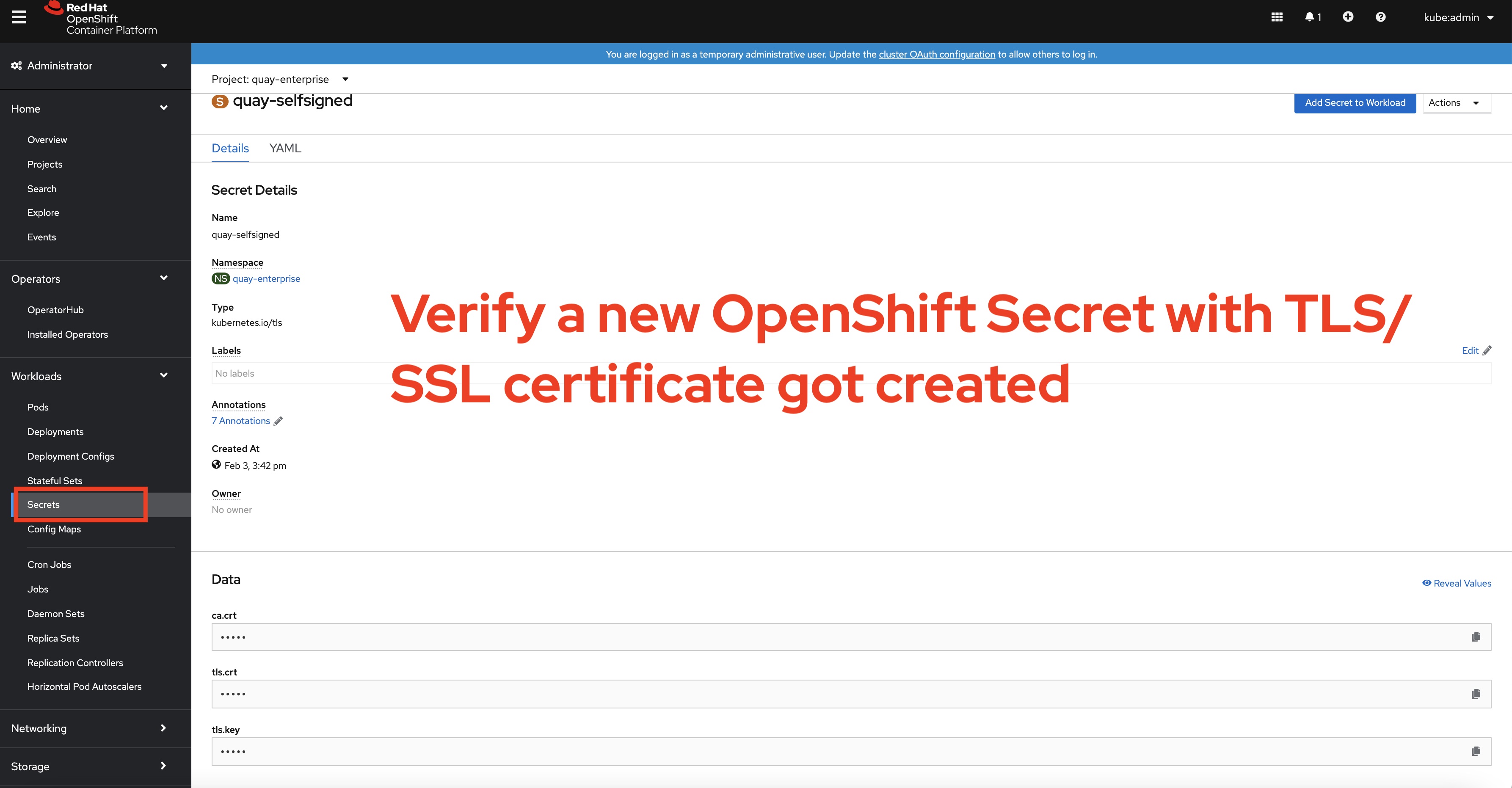Open Stateful Sets in the sidebar
The height and width of the screenshot is (788, 1512).
[55, 481]
